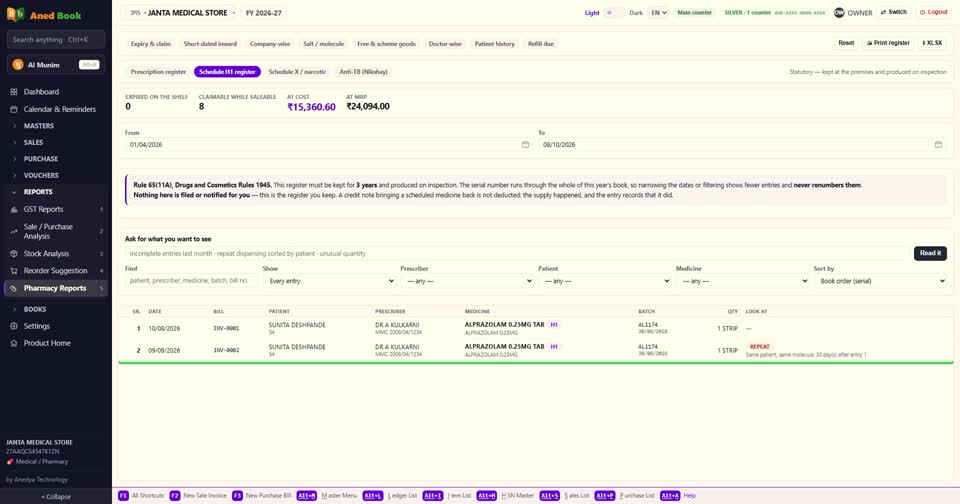Click the Alt+A Help key badge

[670, 495]
